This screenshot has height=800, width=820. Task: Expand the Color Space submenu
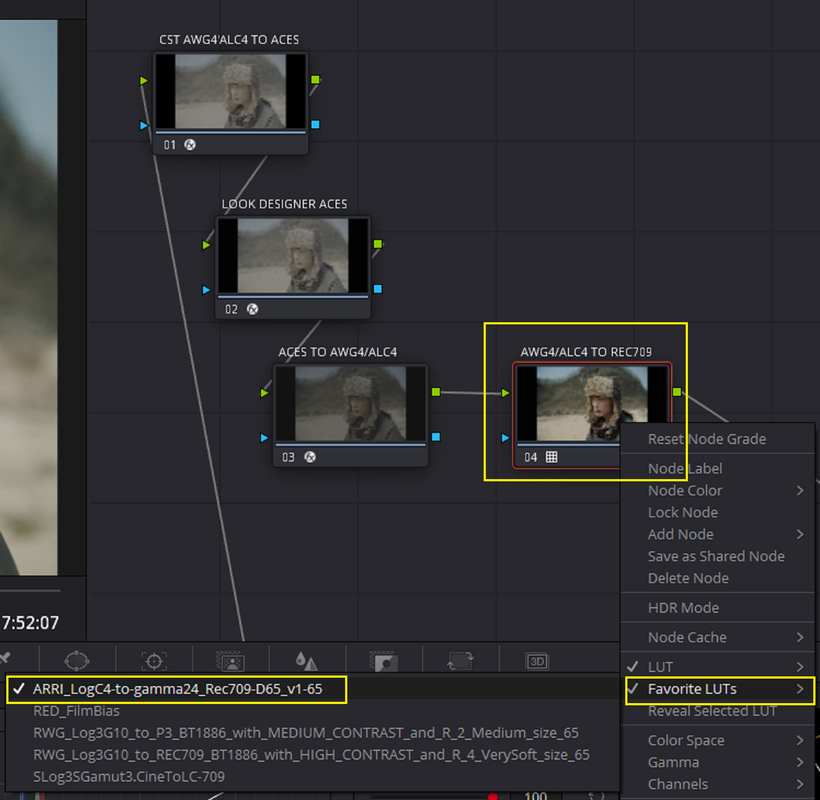[x=718, y=740]
